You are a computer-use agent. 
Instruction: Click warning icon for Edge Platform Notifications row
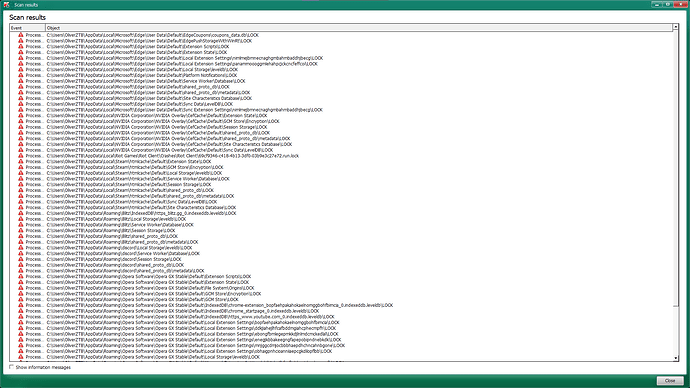click(21, 75)
